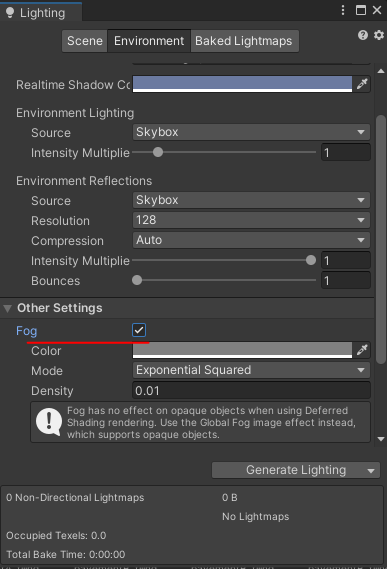Screen dimensions: 387x569
Task: Click the vertical scrollbar thumb
Action: (381, 239)
